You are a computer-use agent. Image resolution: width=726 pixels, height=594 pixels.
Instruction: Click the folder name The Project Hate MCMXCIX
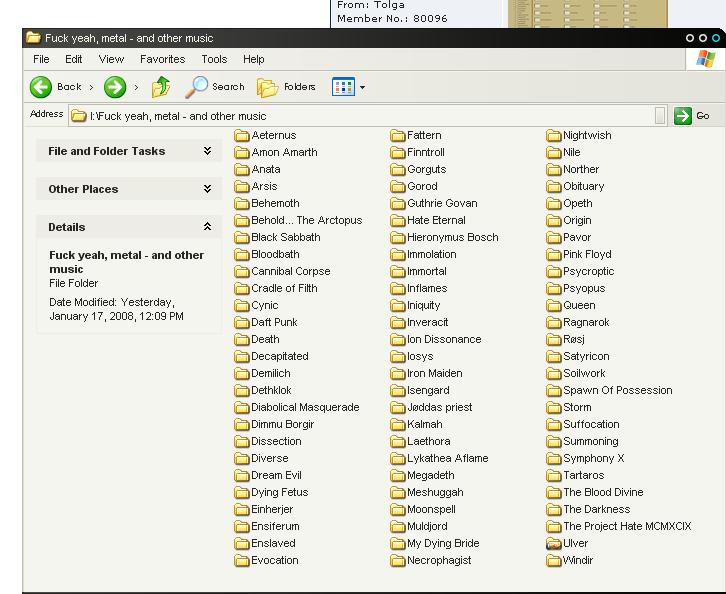[x=627, y=526]
